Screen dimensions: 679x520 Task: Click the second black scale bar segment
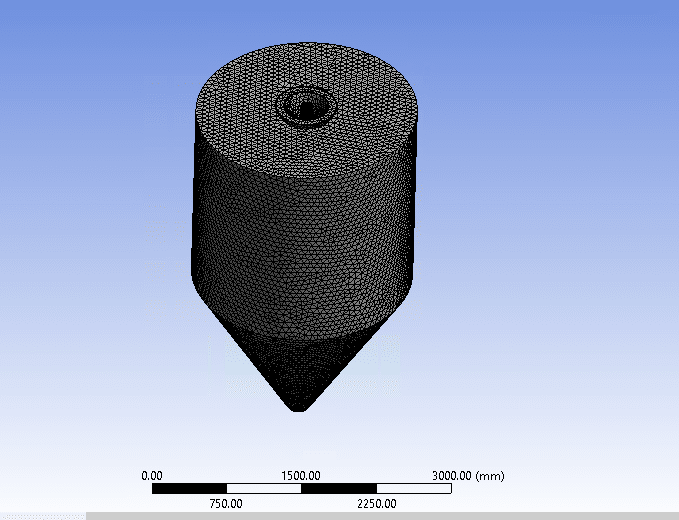[x=338, y=489]
